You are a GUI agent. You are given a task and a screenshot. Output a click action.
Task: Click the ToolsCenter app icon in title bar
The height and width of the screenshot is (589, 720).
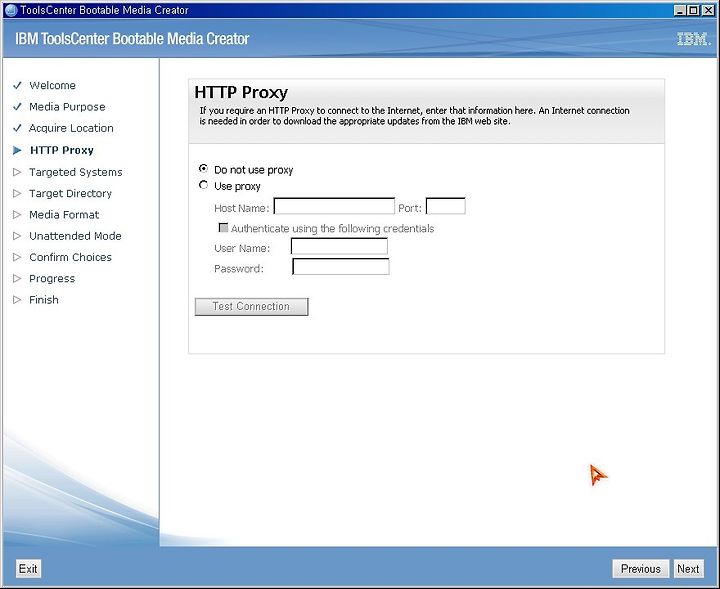click(x=10, y=10)
